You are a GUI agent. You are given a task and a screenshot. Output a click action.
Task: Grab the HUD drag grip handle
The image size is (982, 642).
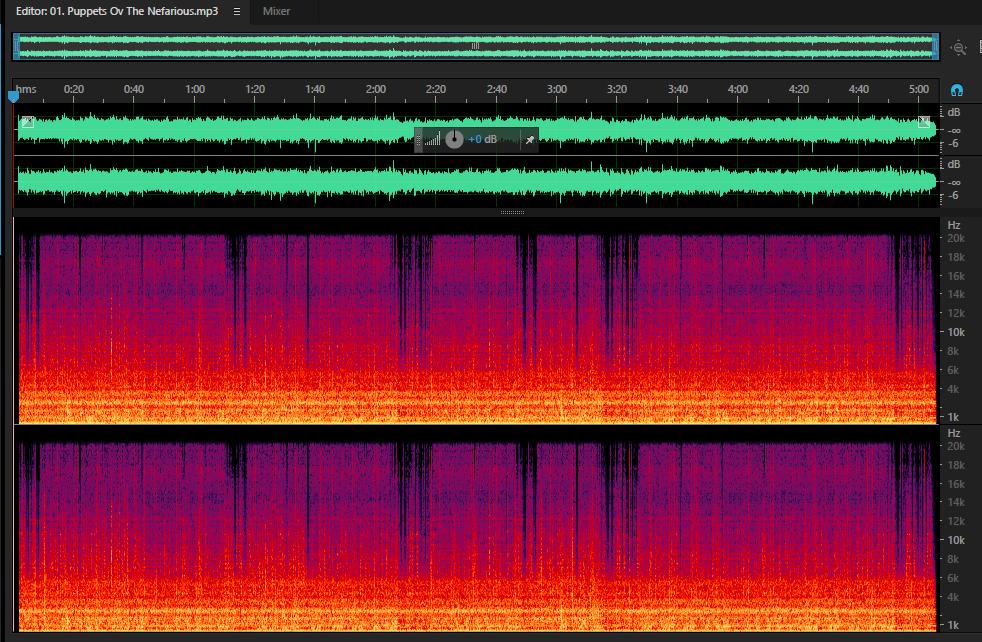coord(418,140)
